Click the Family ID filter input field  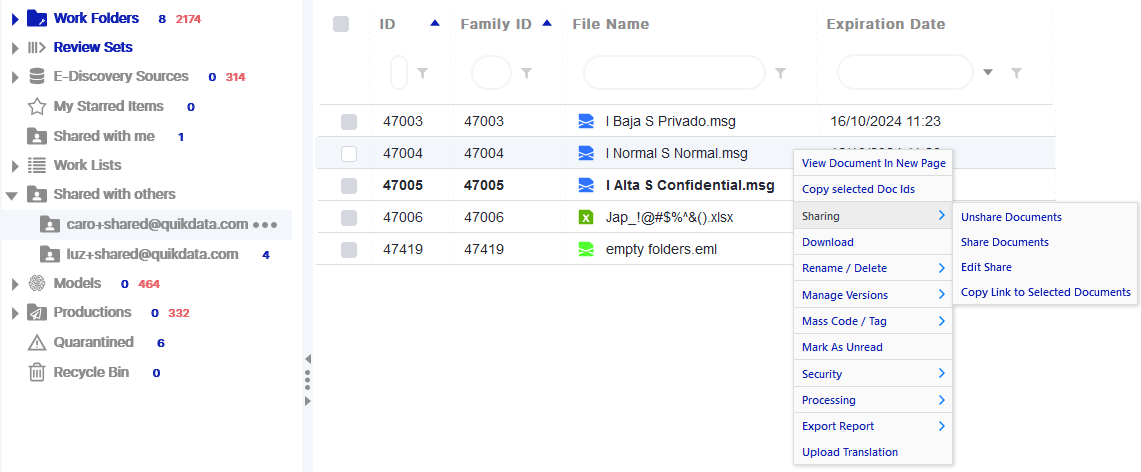[x=492, y=73]
